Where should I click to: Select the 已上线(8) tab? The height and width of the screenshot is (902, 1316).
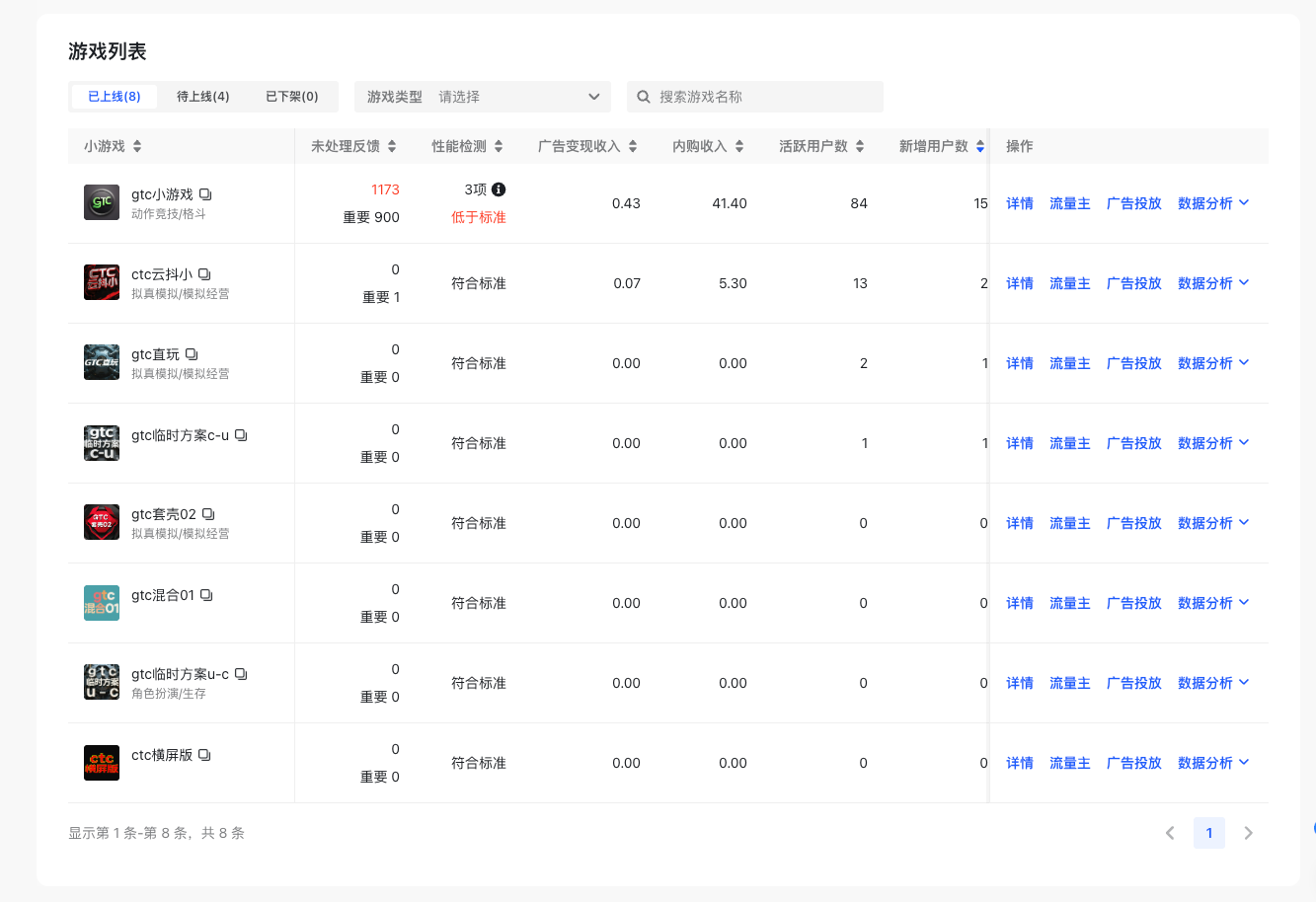coord(115,97)
